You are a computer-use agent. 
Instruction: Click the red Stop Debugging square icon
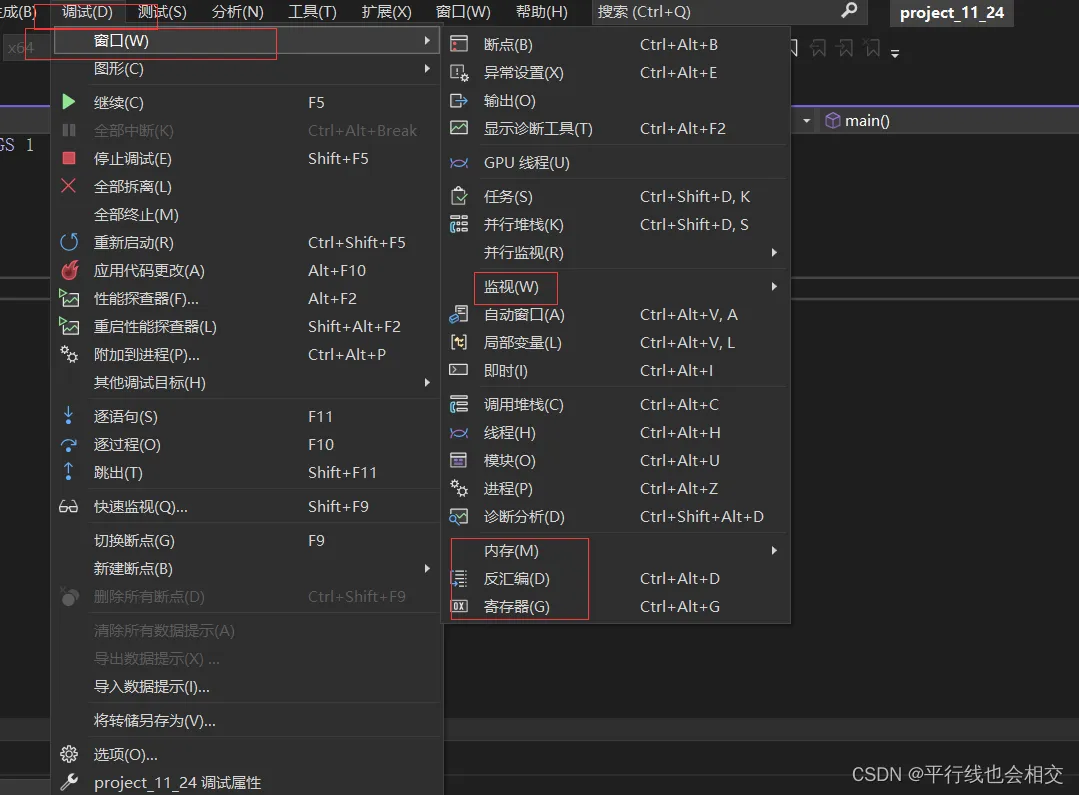point(69,158)
